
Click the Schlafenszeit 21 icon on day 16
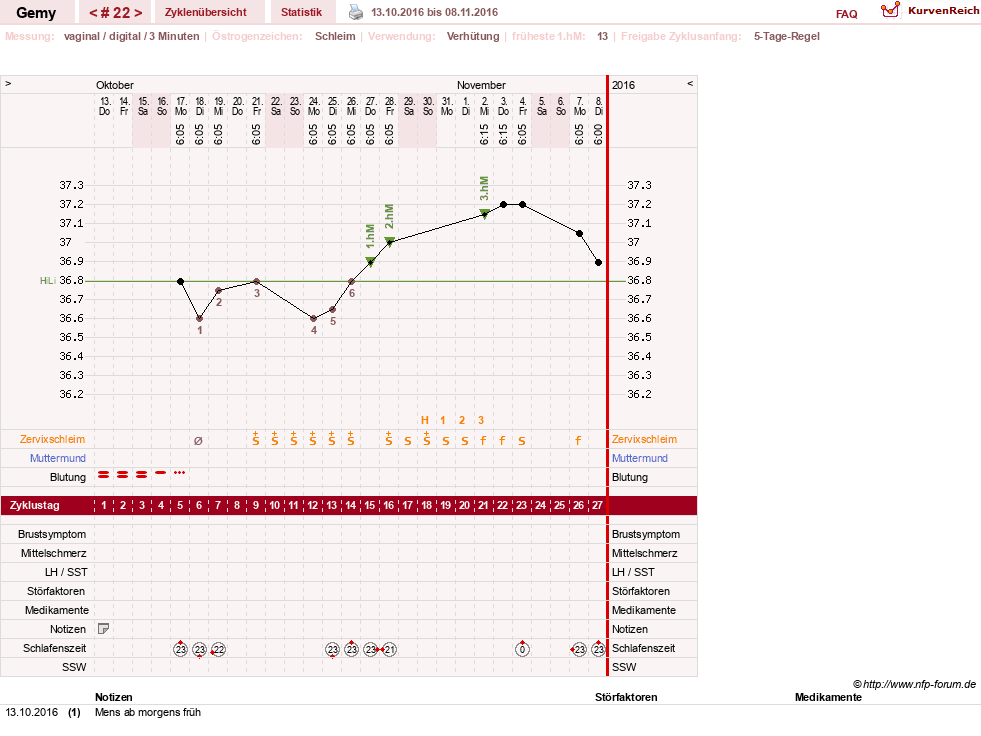pos(389,650)
